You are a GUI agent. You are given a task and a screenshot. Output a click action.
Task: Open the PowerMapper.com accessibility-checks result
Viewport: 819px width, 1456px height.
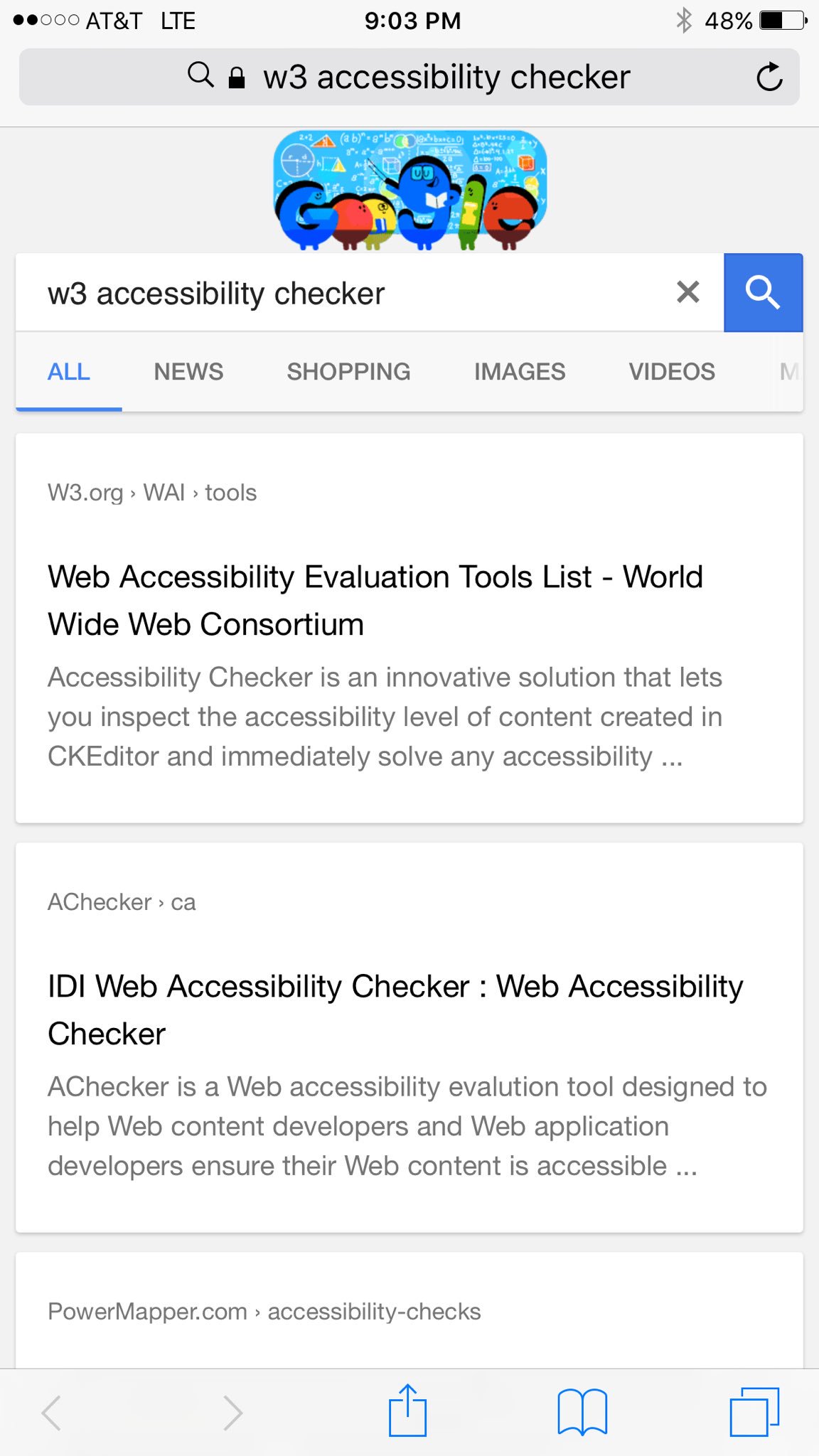(264, 1312)
